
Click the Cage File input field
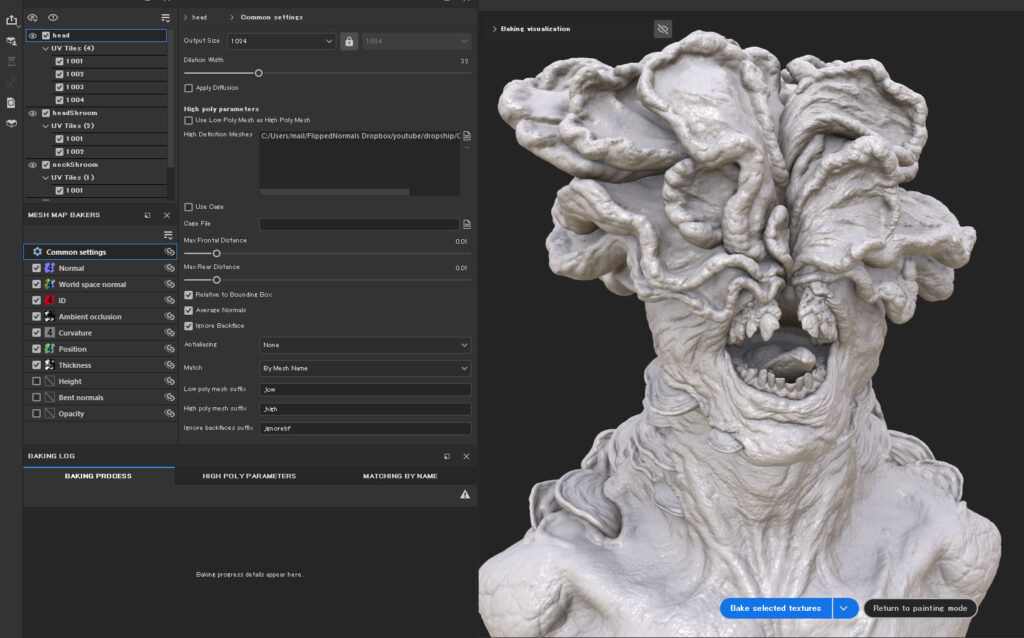pyautogui.click(x=360, y=223)
